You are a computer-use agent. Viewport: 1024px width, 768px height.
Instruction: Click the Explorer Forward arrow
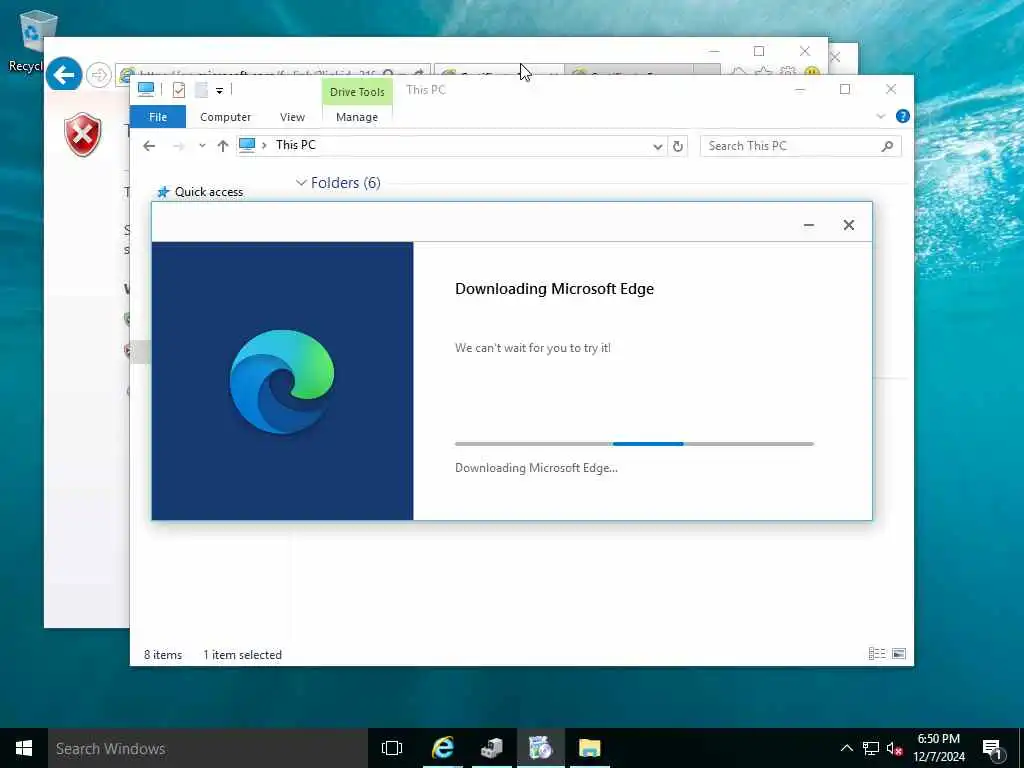178,146
